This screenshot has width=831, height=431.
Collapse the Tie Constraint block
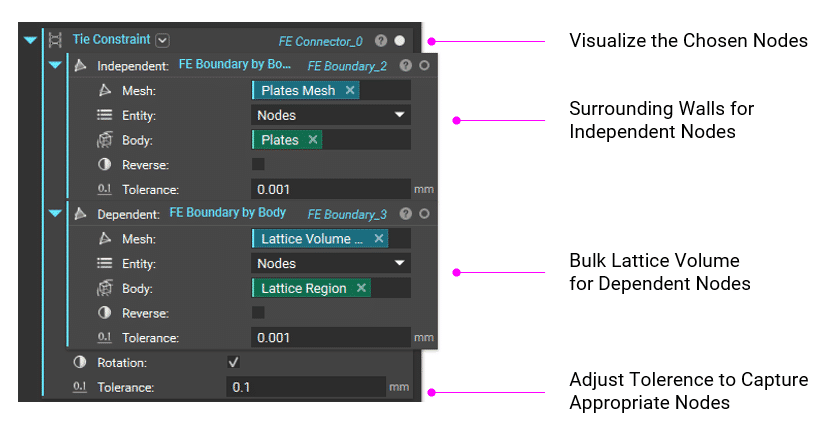(x=30, y=41)
